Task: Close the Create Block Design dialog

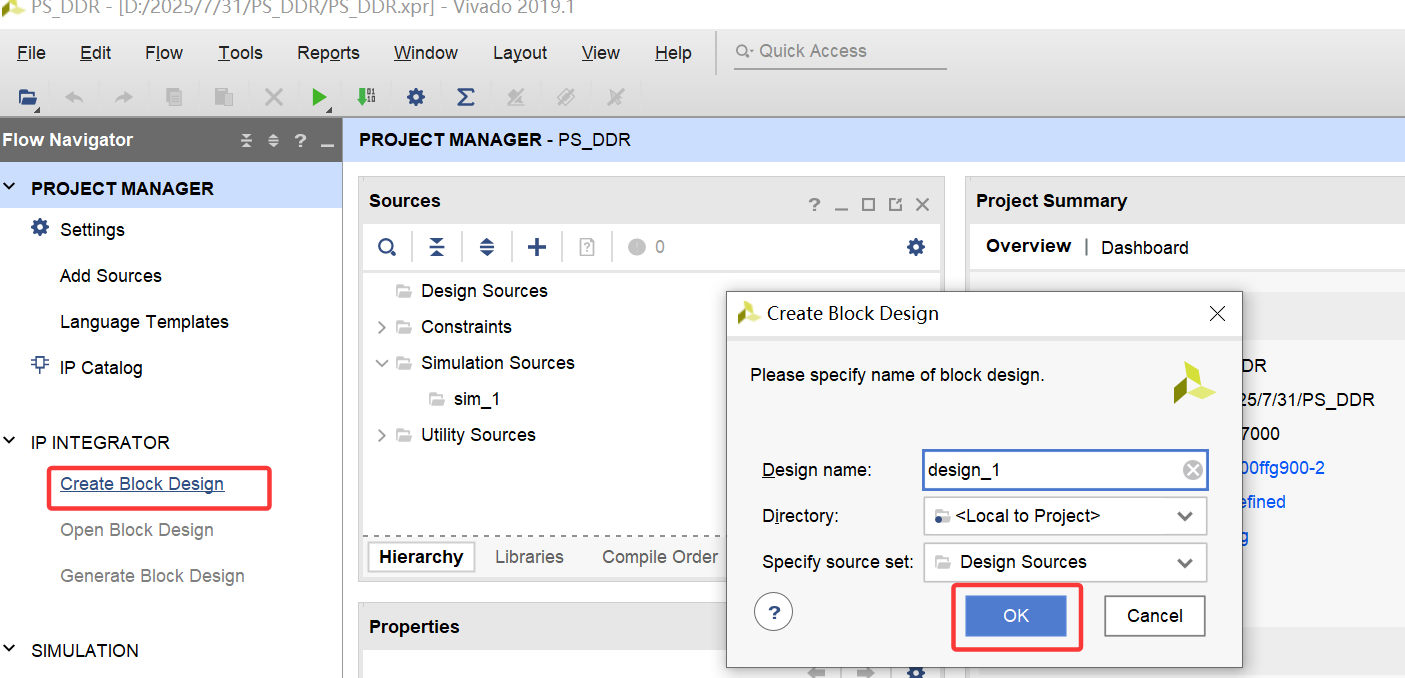Action: pyautogui.click(x=1217, y=314)
